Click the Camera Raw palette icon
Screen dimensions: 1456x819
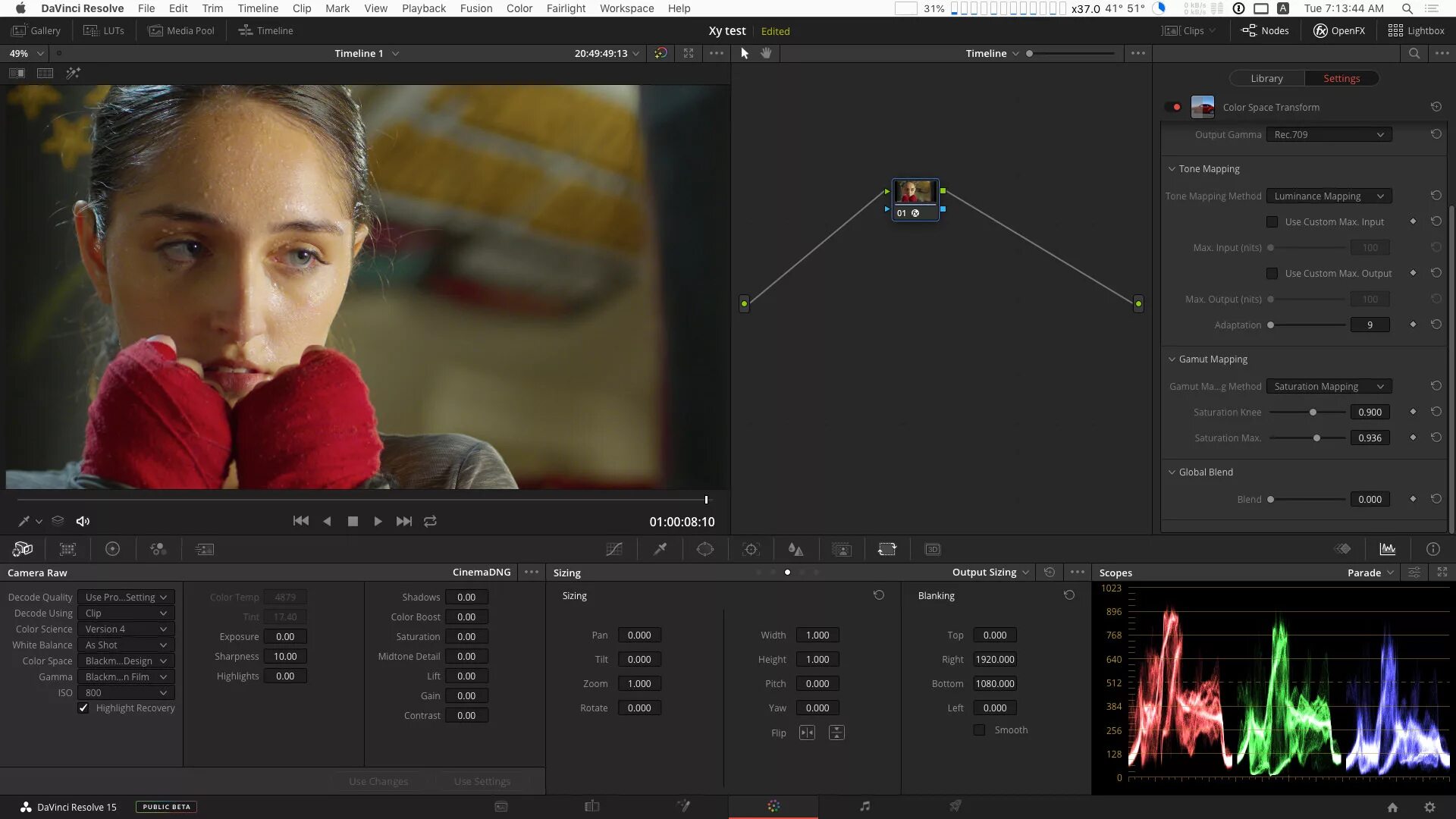tap(23, 549)
